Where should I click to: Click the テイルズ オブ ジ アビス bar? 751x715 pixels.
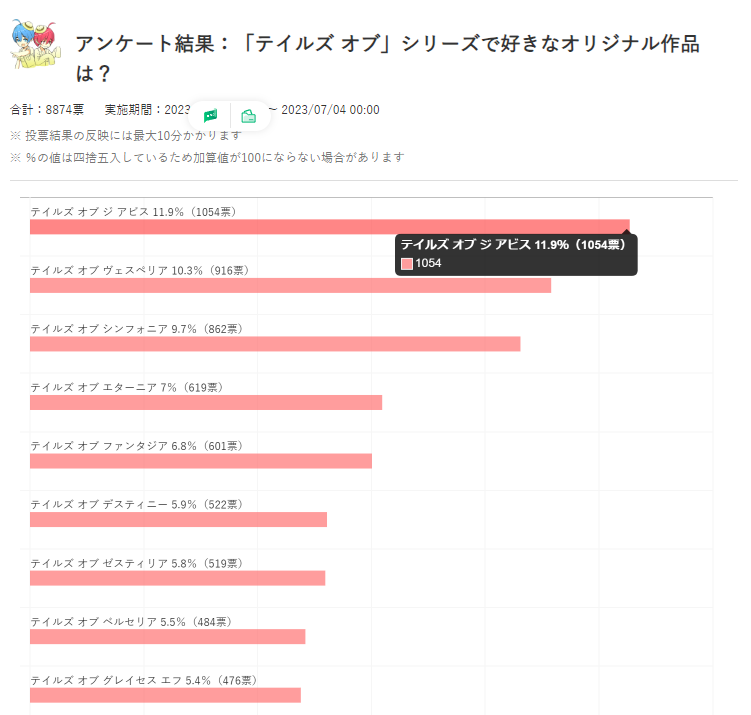(x=329, y=227)
